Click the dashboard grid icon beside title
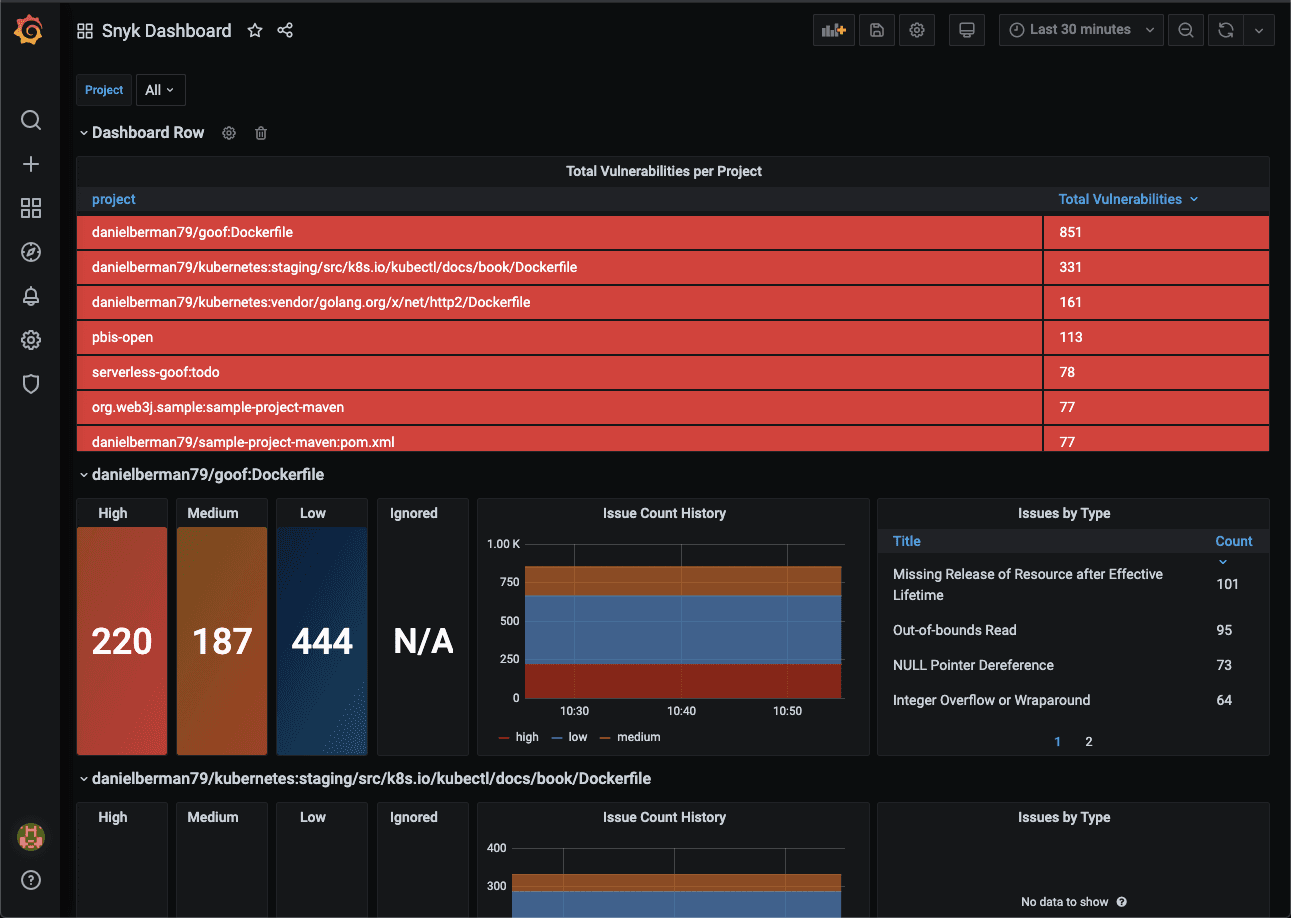1291x918 pixels. pyautogui.click(x=85, y=31)
